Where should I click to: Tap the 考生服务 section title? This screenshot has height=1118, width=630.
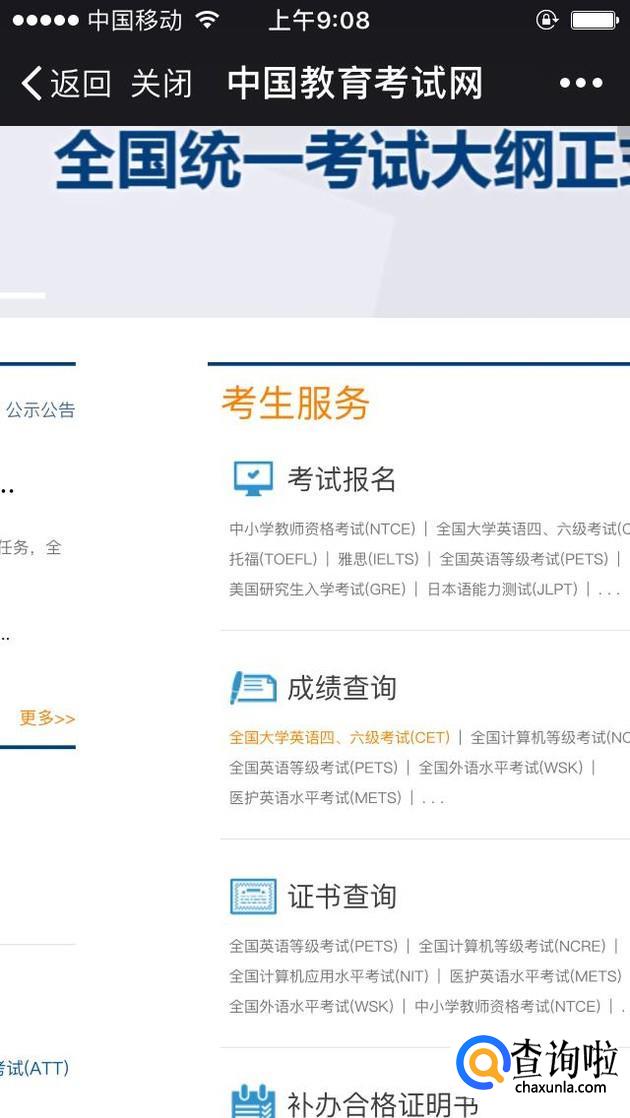pos(296,403)
